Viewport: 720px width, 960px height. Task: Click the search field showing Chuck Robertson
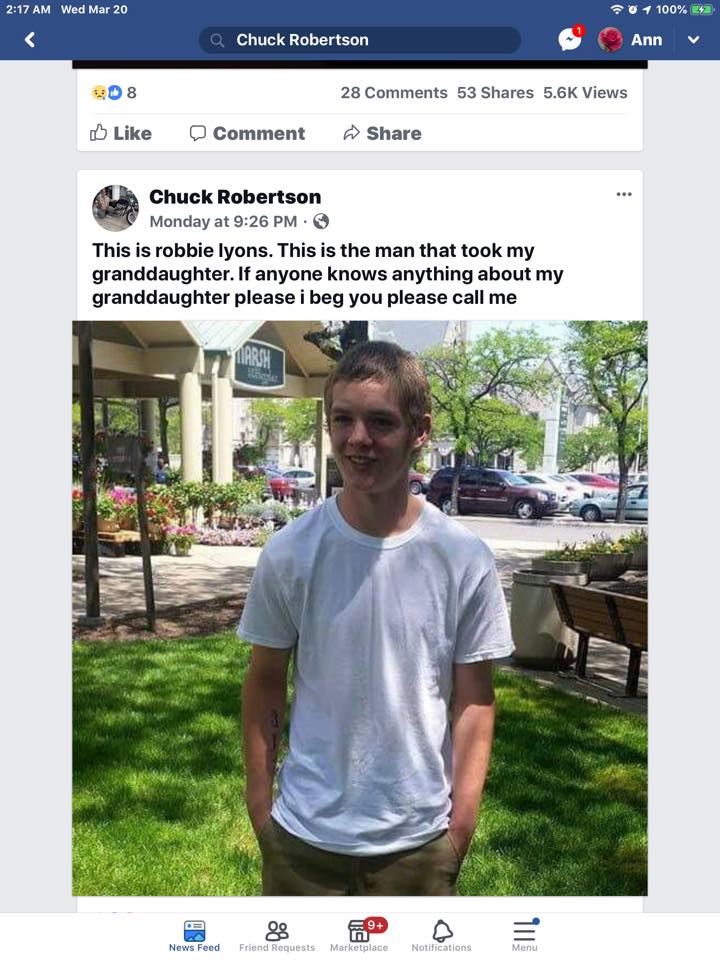359,40
